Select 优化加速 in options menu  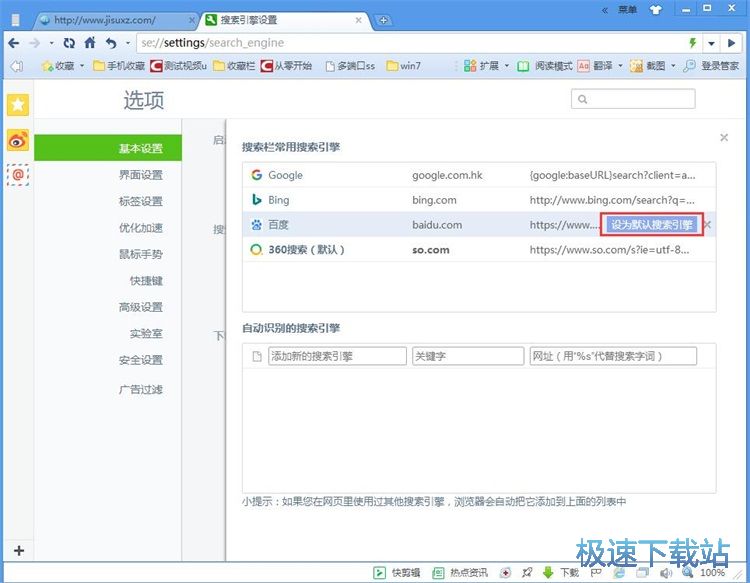coord(141,228)
